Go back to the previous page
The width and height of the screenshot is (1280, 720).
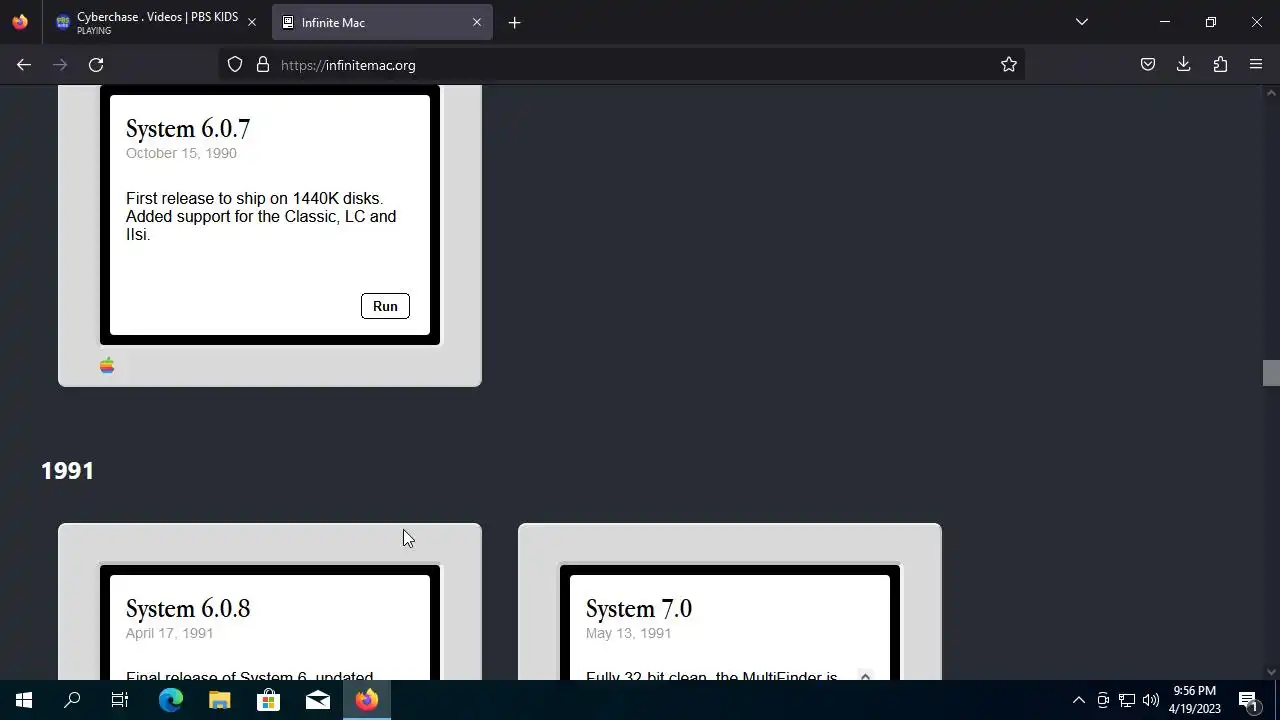[x=24, y=65]
